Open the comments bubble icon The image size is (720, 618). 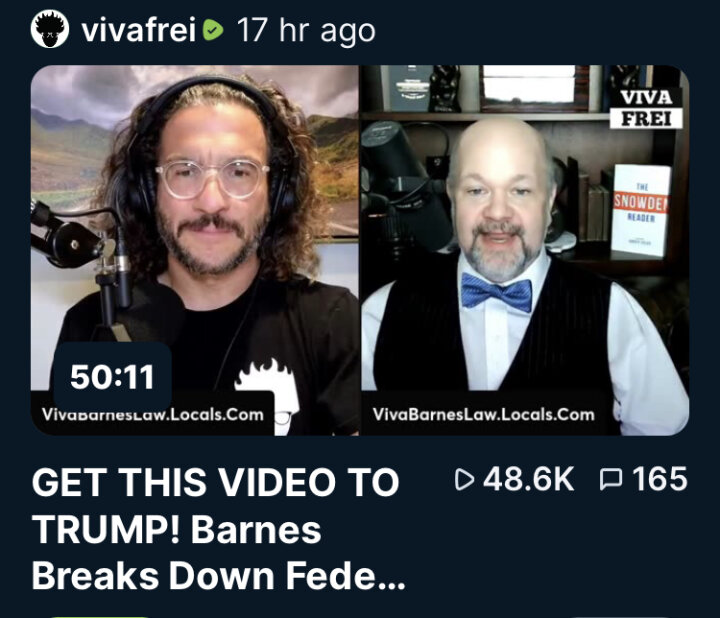pos(611,480)
